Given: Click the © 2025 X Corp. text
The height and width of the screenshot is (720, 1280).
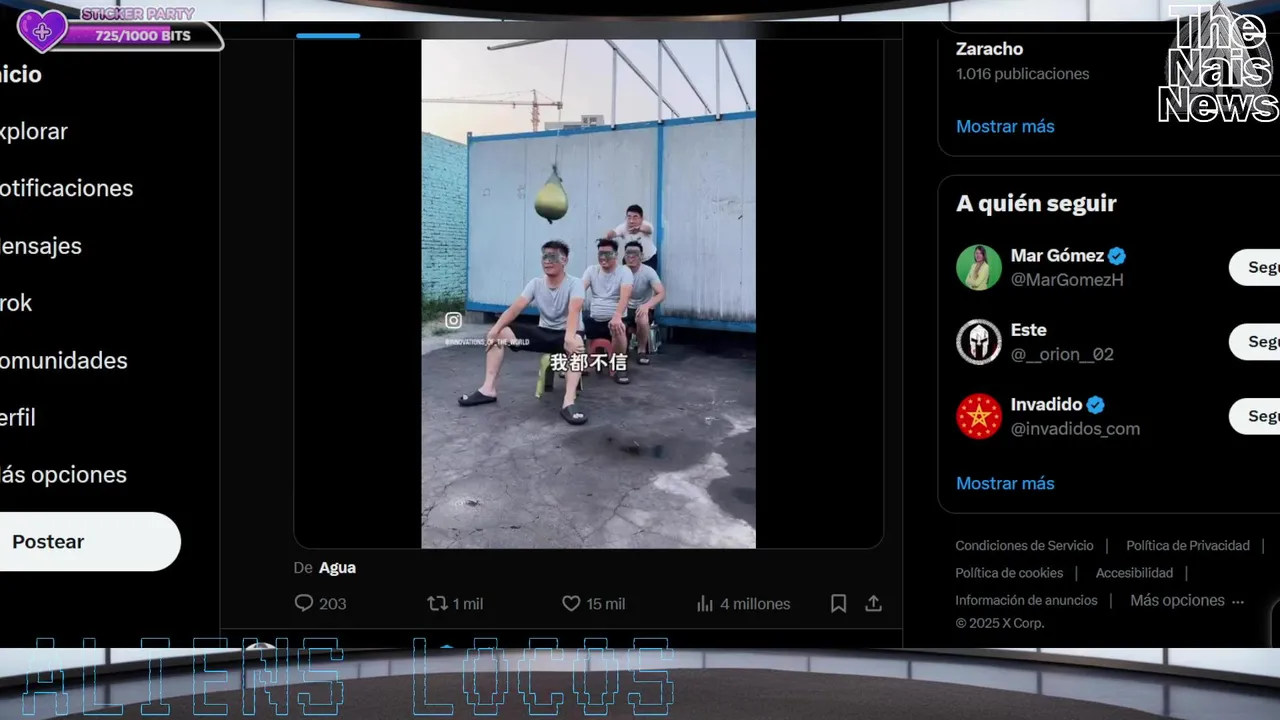Looking at the screenshot, I should [x=999, y=623].
